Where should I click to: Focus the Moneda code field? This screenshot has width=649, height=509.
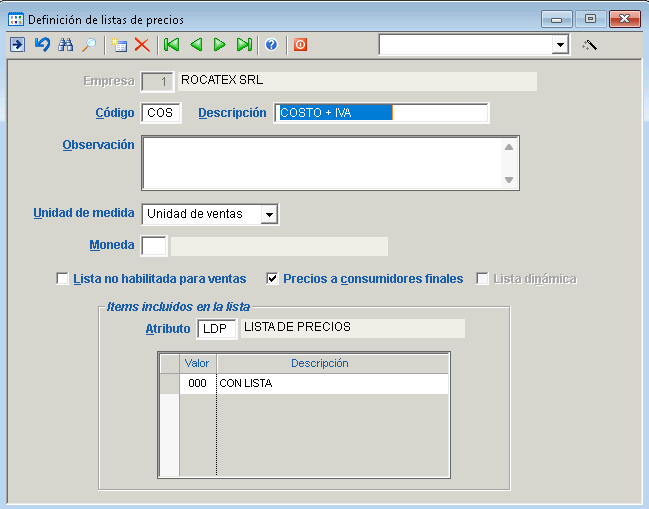(x=154, y=246)
